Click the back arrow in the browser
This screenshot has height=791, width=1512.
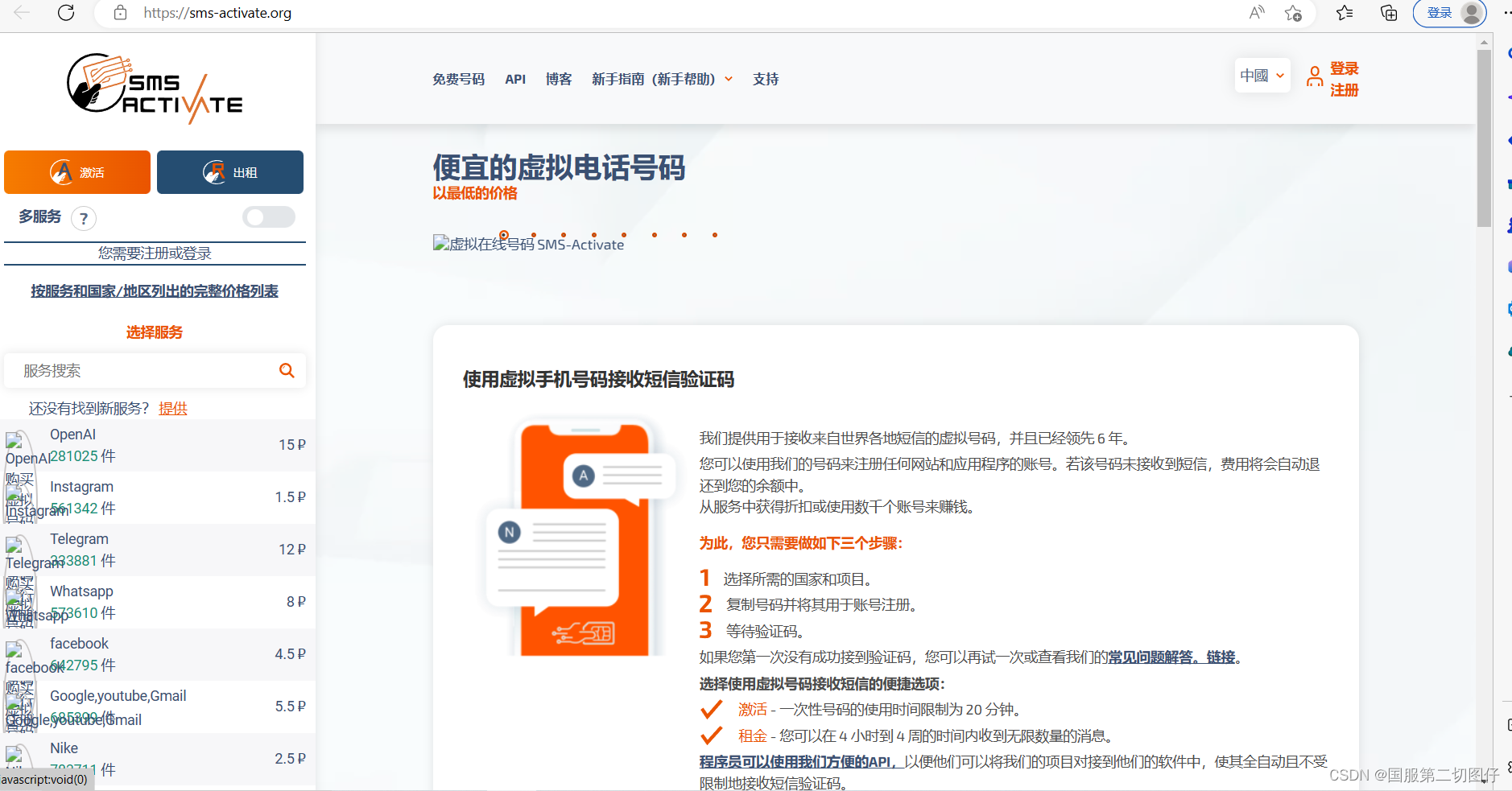coord(22,12)
